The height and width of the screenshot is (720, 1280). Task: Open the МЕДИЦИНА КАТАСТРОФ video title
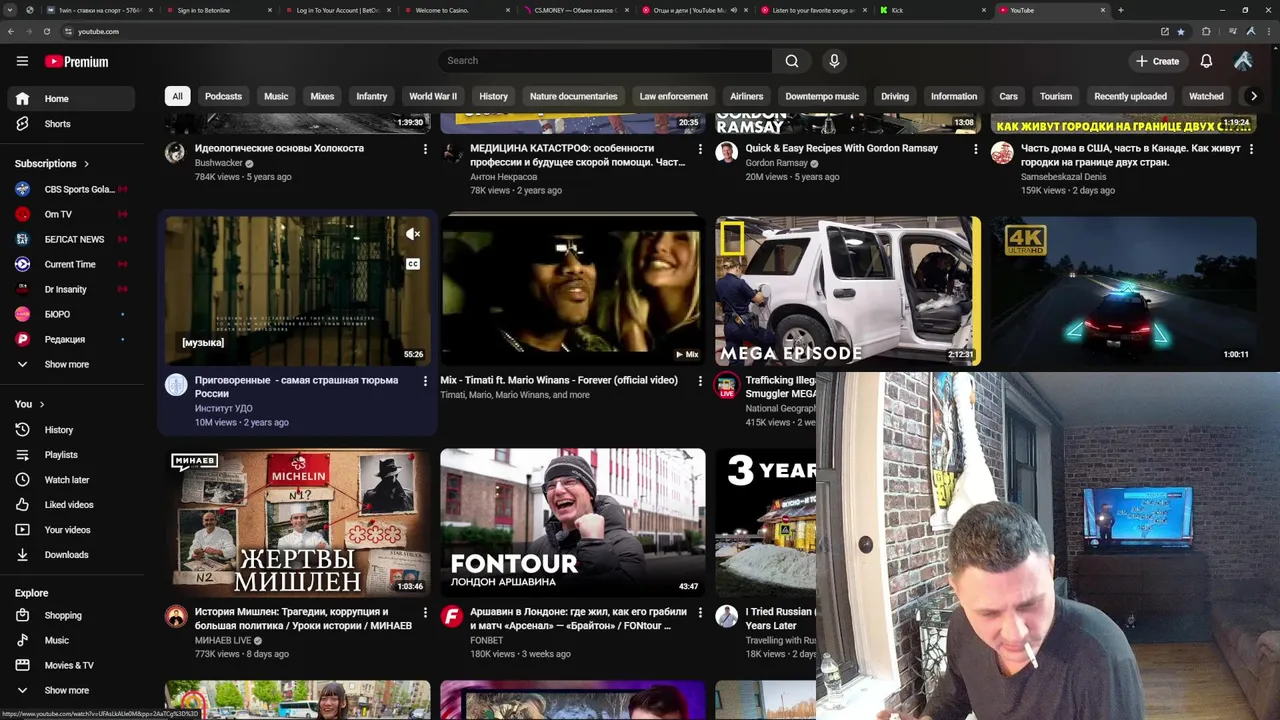click(x=577, y=155)
